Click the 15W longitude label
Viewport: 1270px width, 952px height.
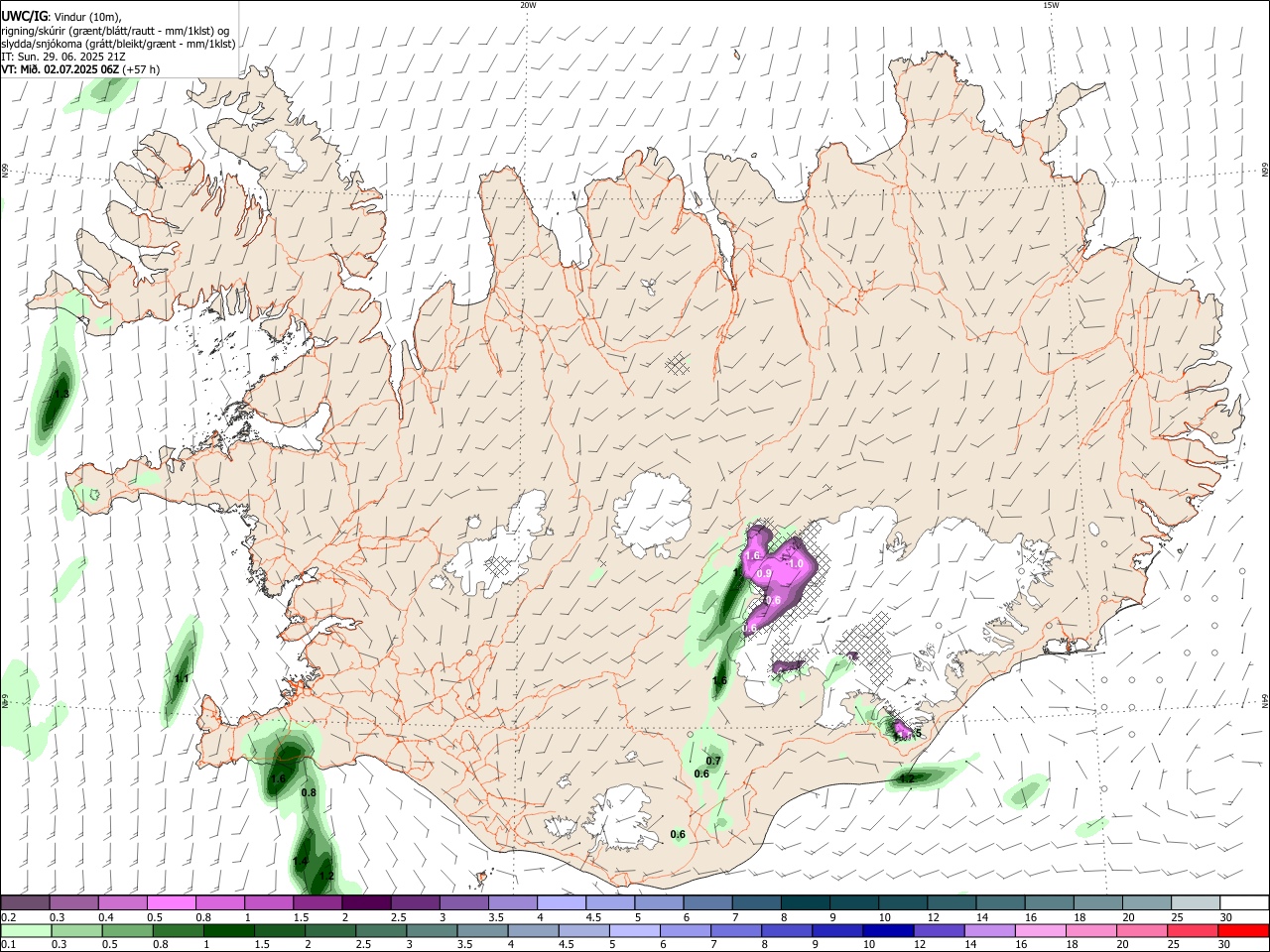pyautogui.click(x=1051, y=5)
